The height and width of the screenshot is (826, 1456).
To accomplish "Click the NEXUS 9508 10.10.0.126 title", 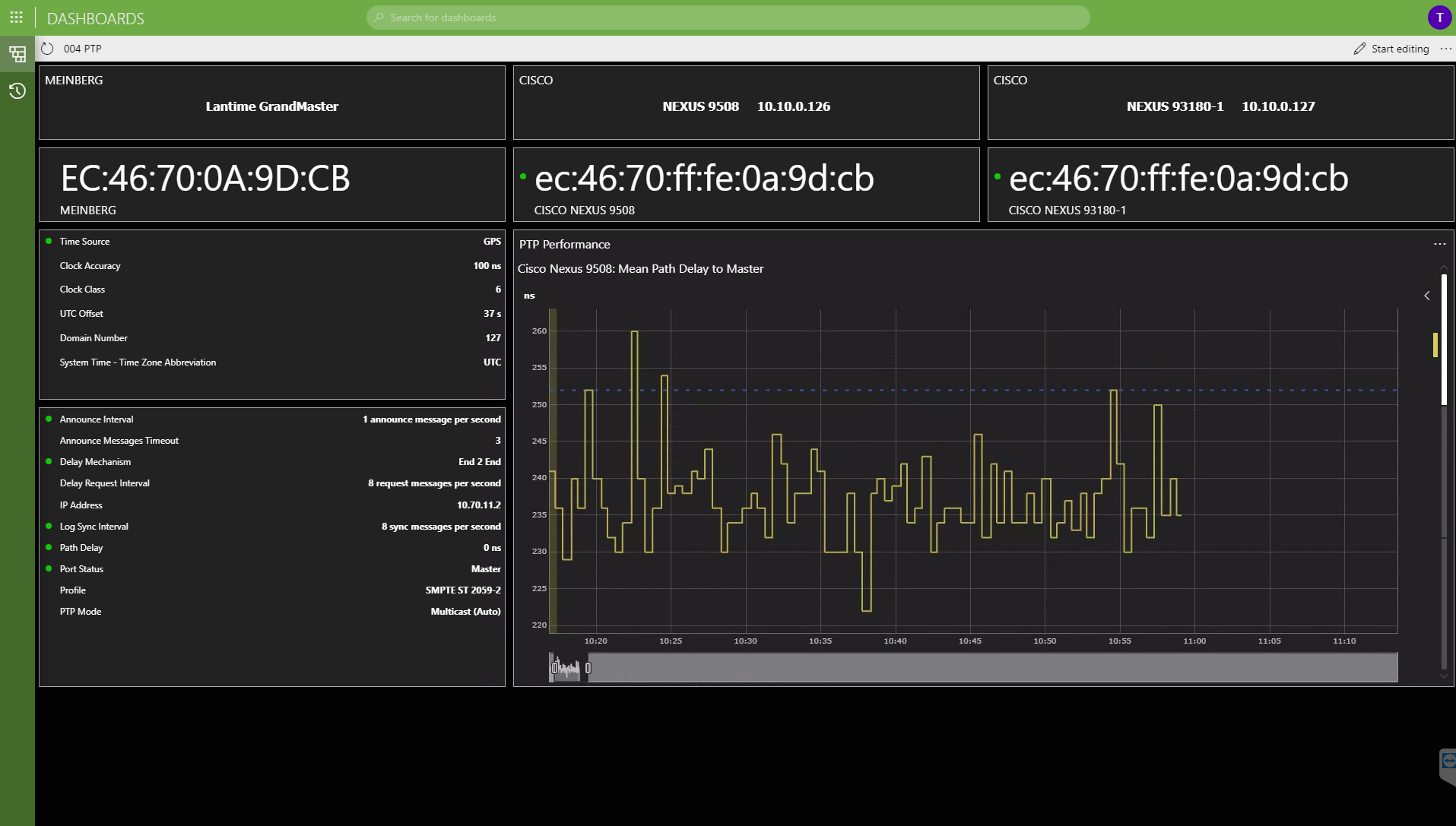I will [x=746, y=106].
